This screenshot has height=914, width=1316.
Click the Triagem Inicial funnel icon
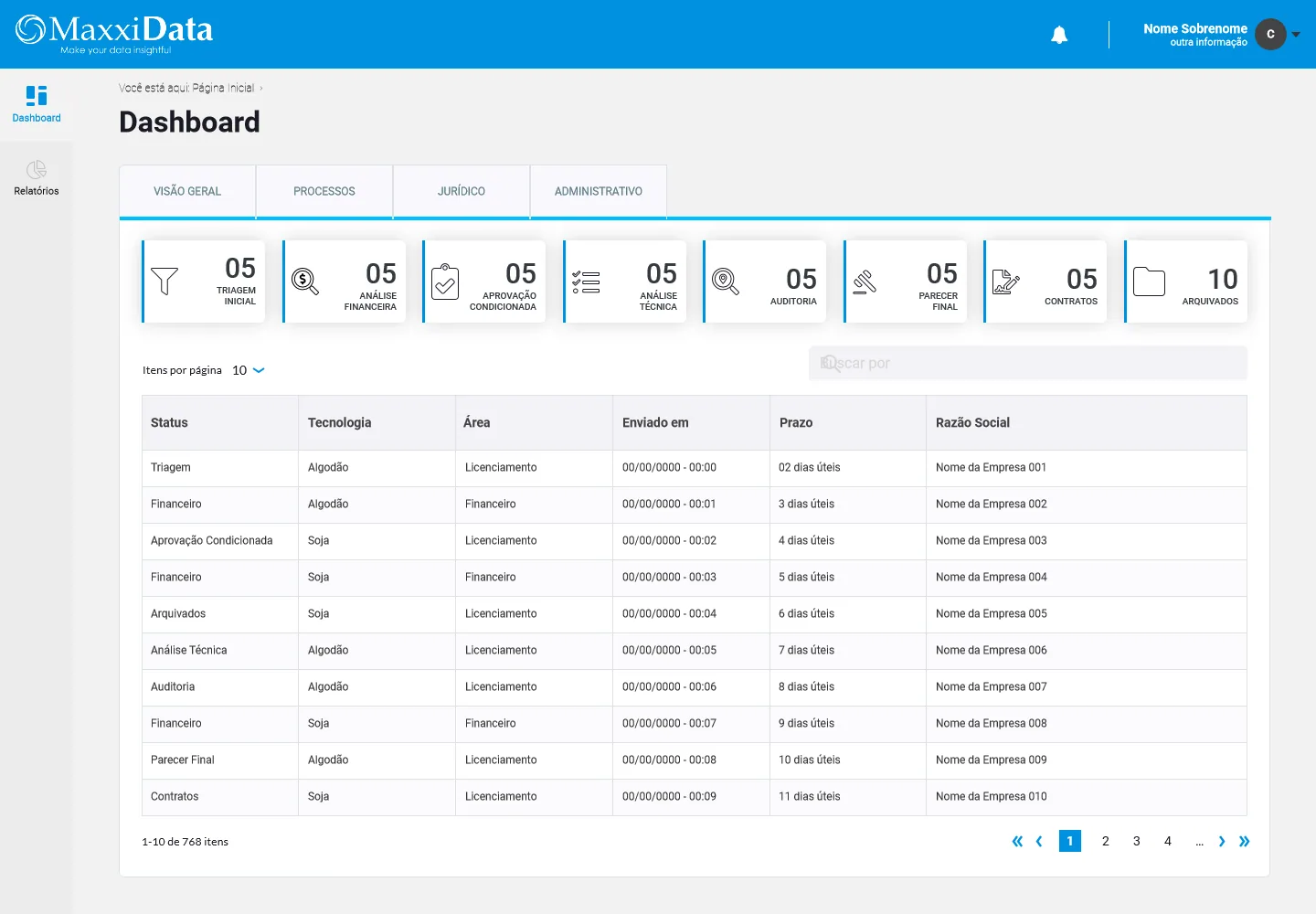tap(164, 281)
